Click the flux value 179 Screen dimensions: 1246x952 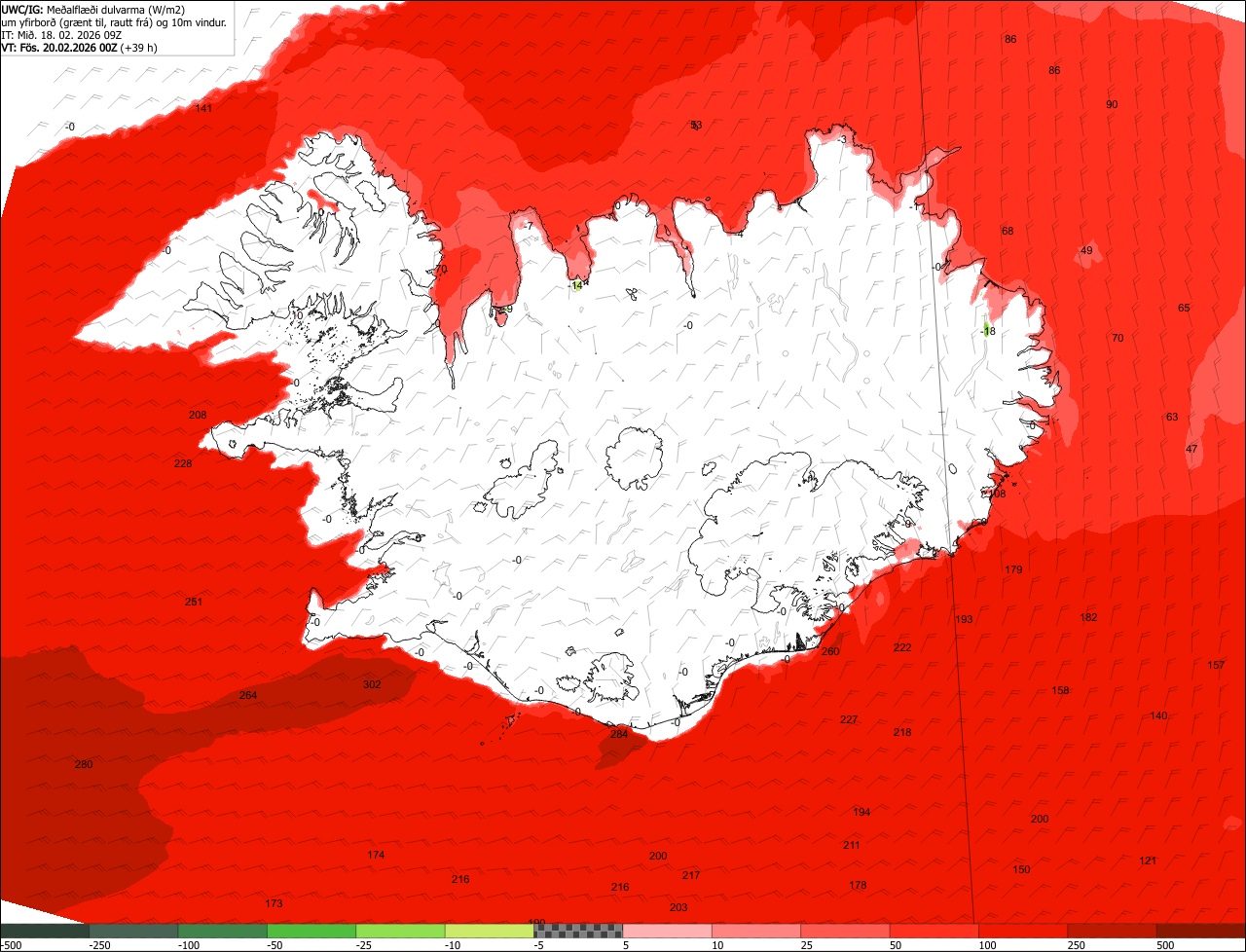(1013, 569)
